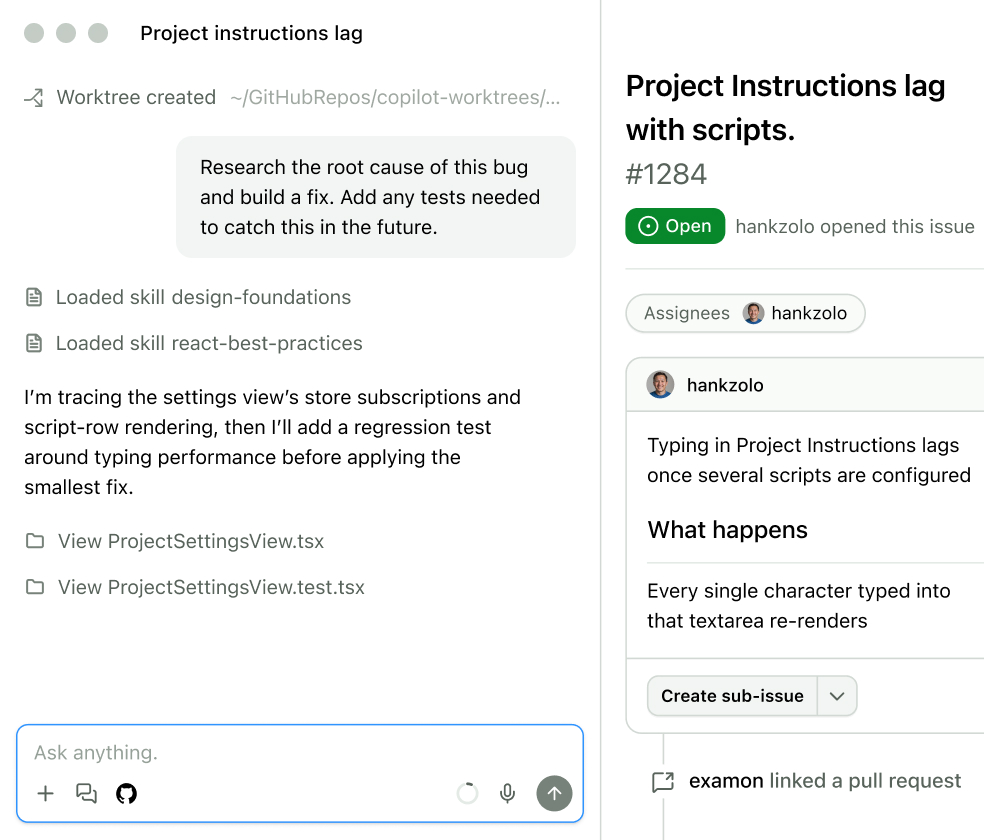Open the chat threads icon in input bar
984x840 pixels.
pos(86,794)
